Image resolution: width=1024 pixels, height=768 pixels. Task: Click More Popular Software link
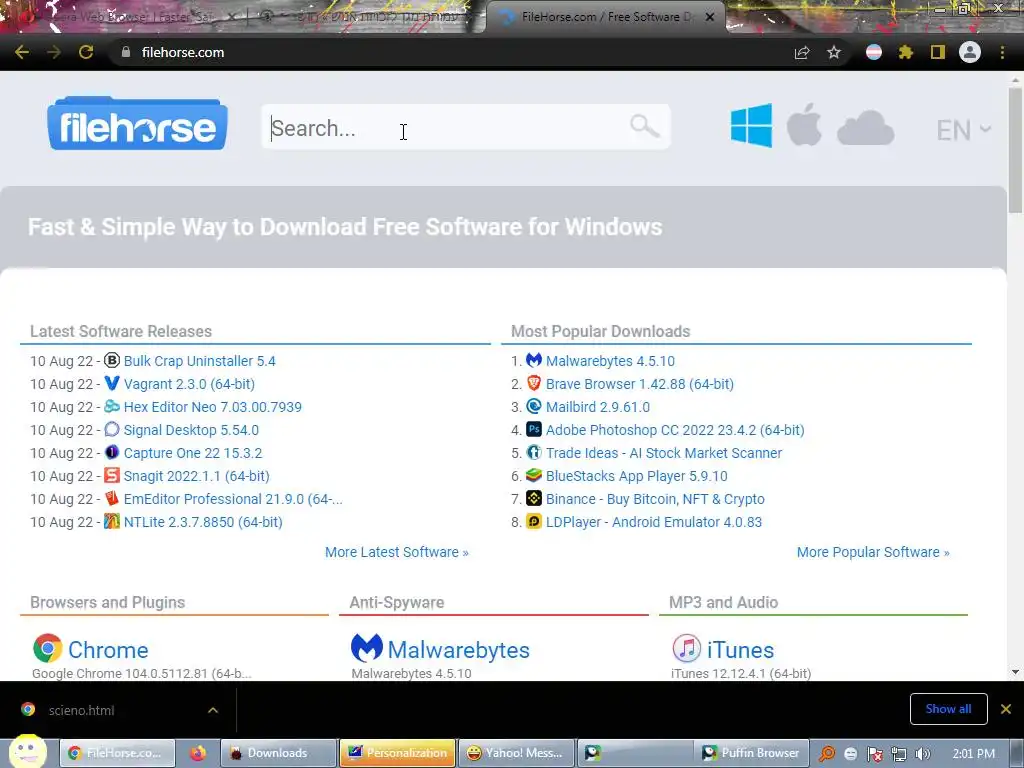(872, 552)
